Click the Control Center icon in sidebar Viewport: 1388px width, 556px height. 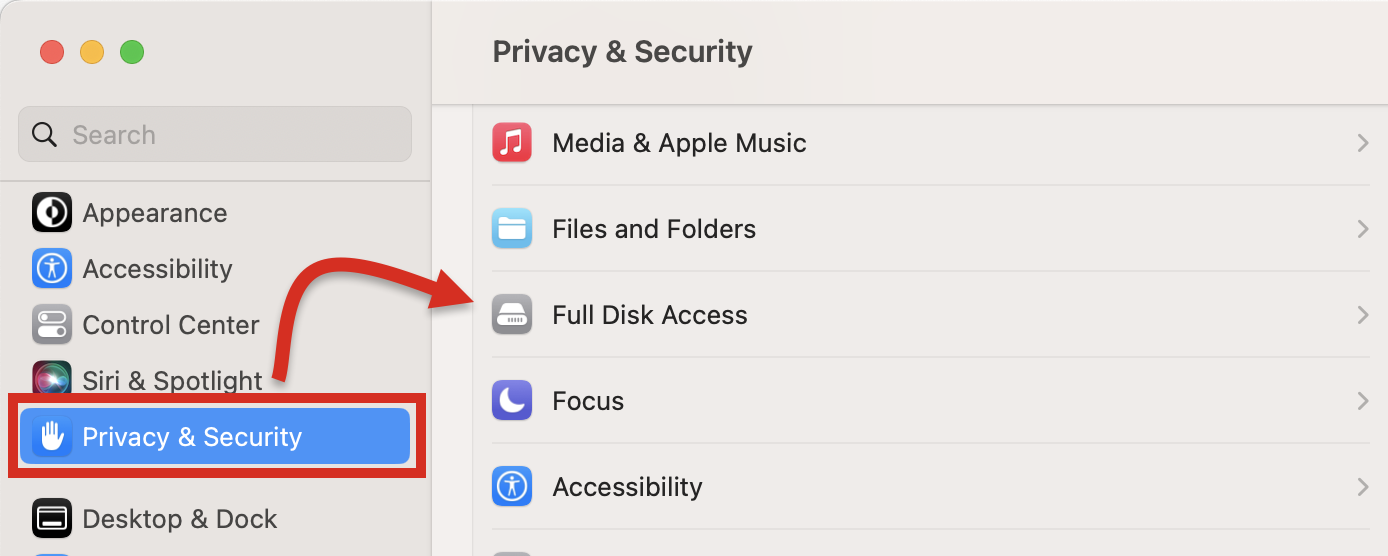[x=52, y=325]
